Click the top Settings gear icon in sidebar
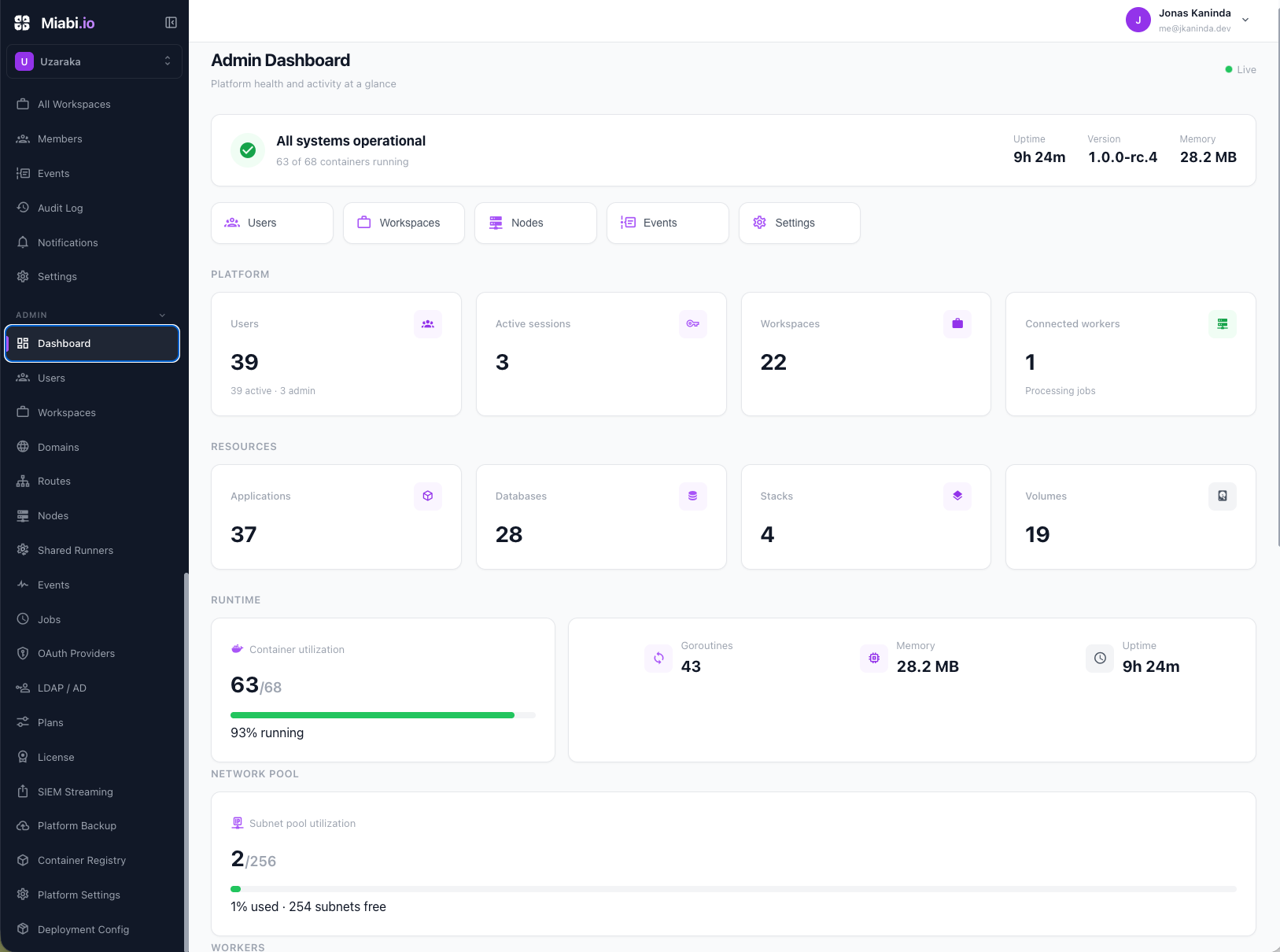The image size is (1280, 952). pos(23,276)
